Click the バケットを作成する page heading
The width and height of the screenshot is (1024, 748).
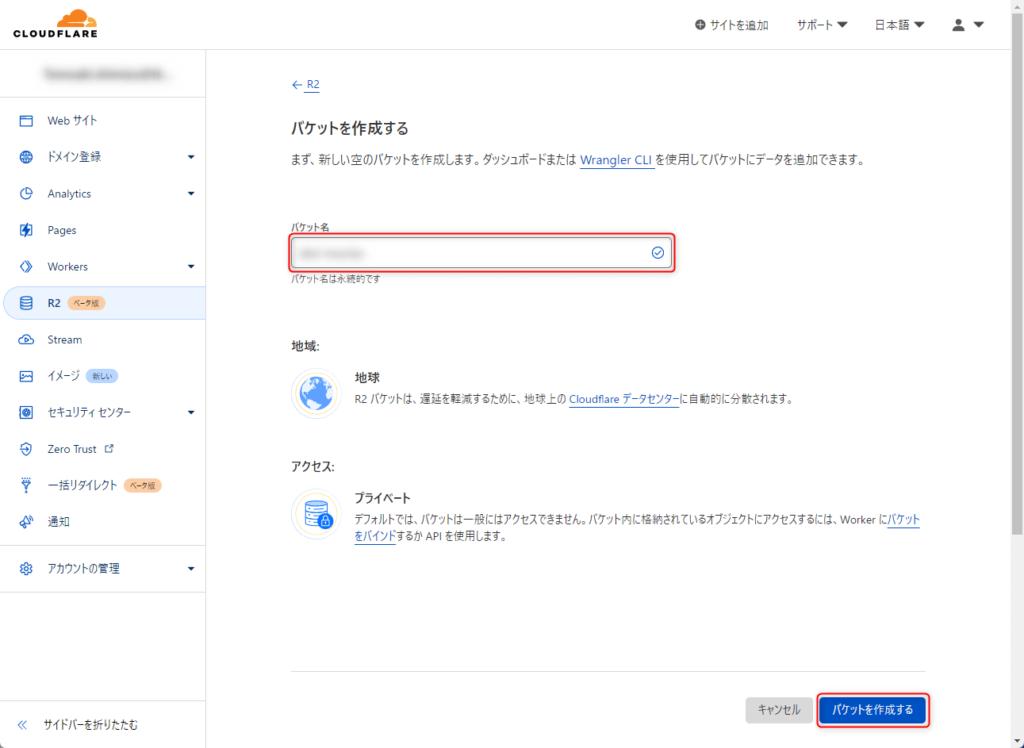tap(349, 129)
